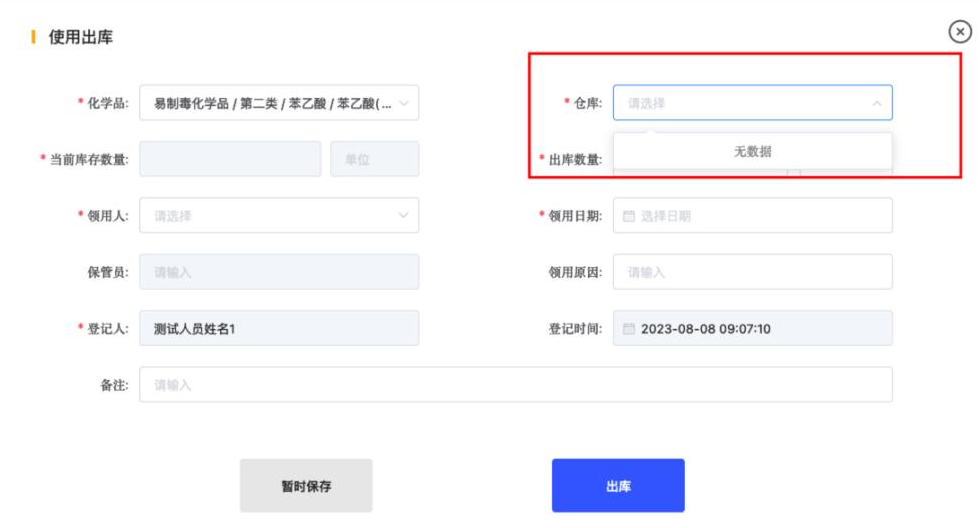Focus the 当前库存数量 field
The width and height of the screenshot is (979, 528).
230,159
